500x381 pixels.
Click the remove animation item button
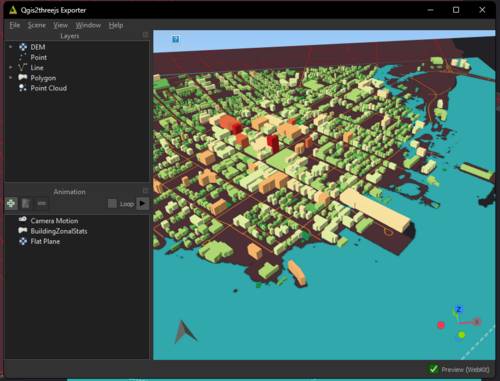(x=42, y=203)
